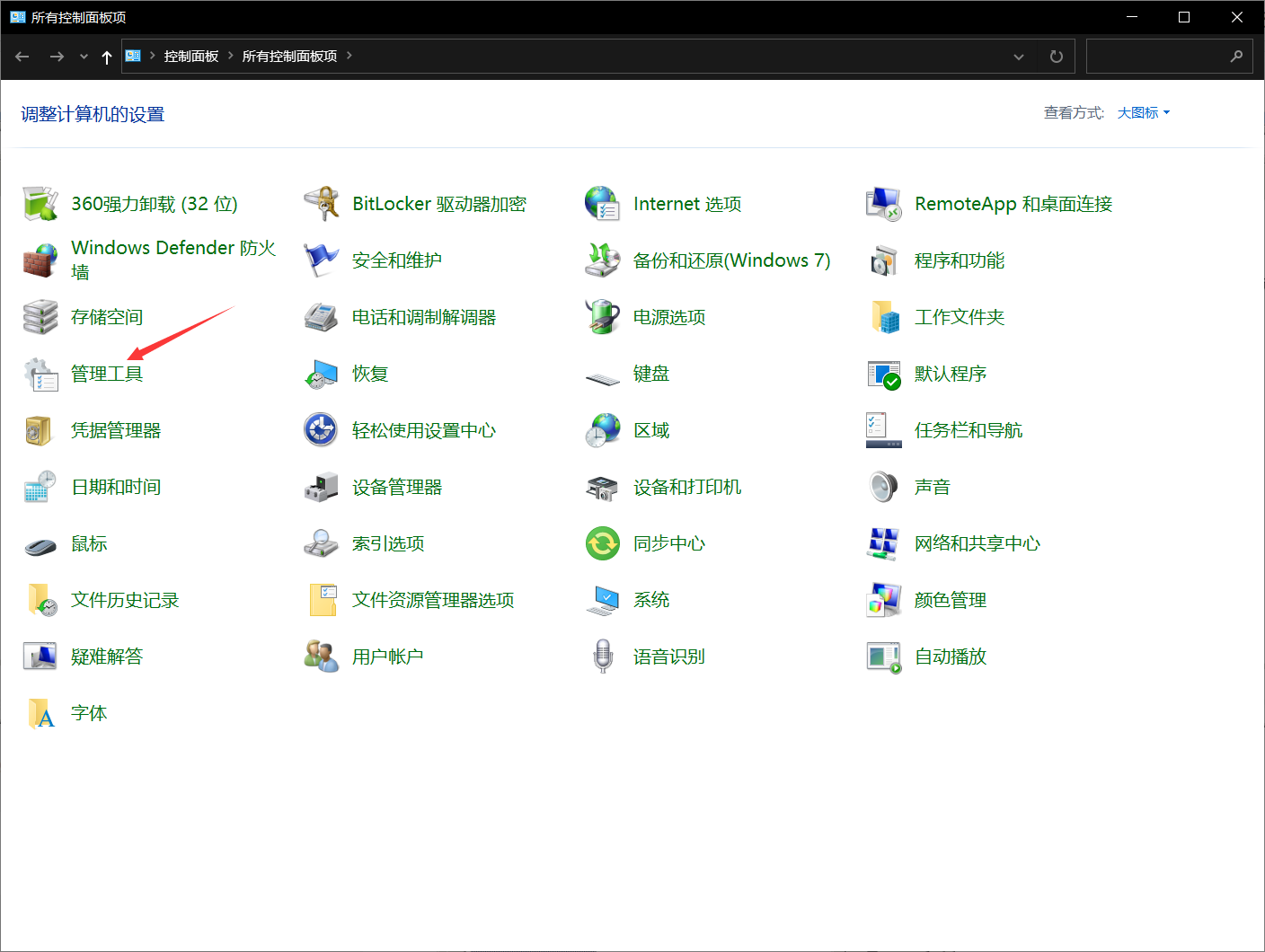This screenshot has width=1265, height=952.
Task: Expand chevron before 控制面板 breadcrumb
Action: pyautogui.click(x=153, y=56)
